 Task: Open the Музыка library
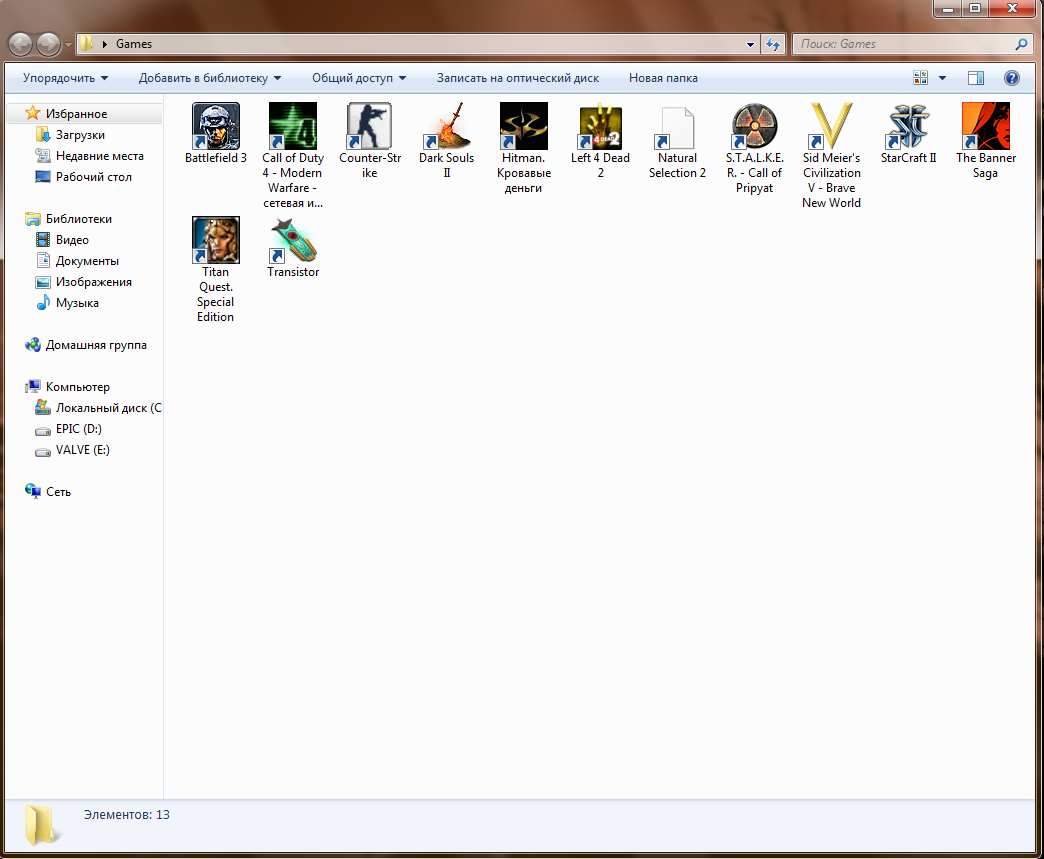click(77, 303)
